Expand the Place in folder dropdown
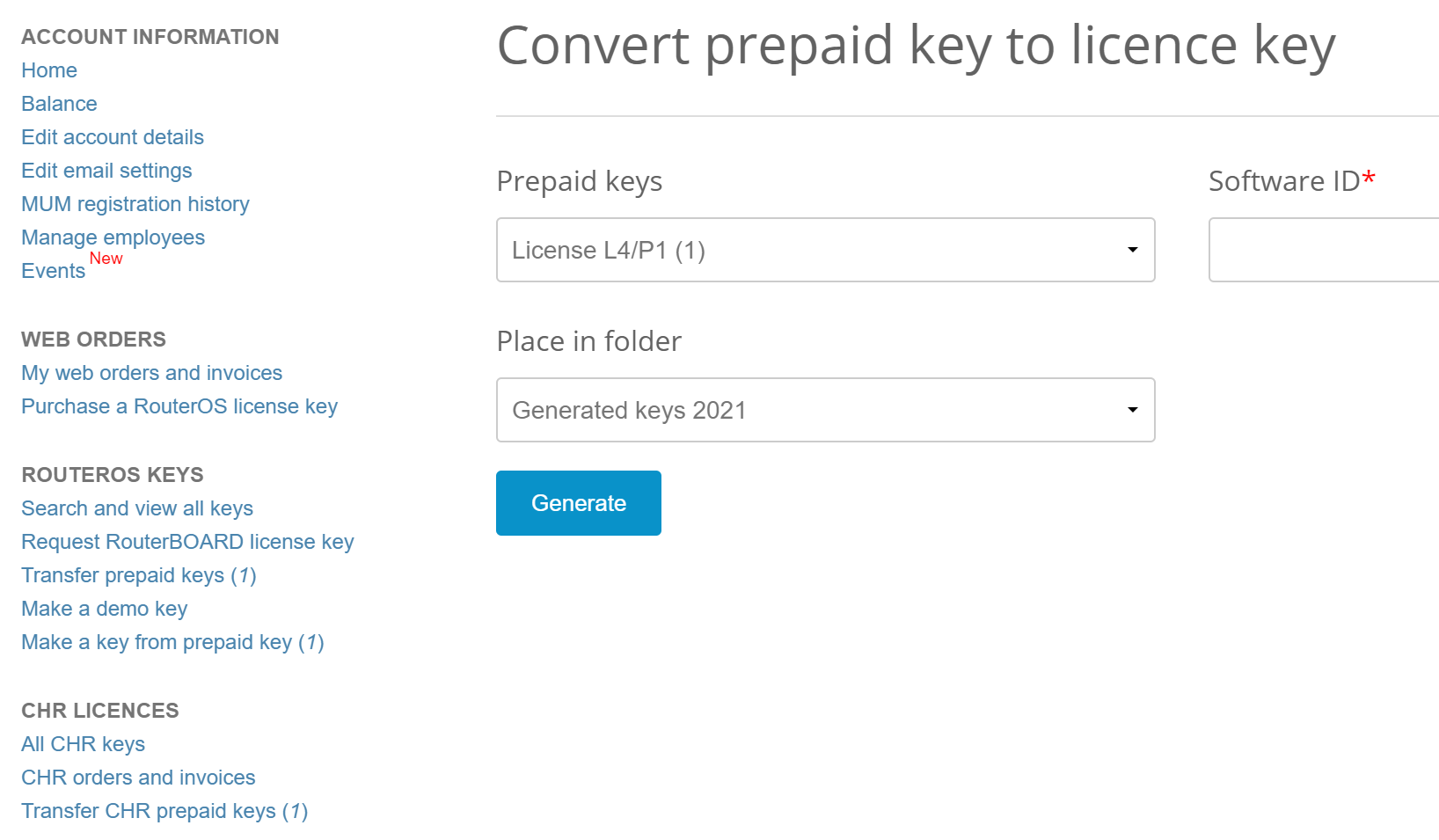This screenshot has height=840, width=1439. 825,410
